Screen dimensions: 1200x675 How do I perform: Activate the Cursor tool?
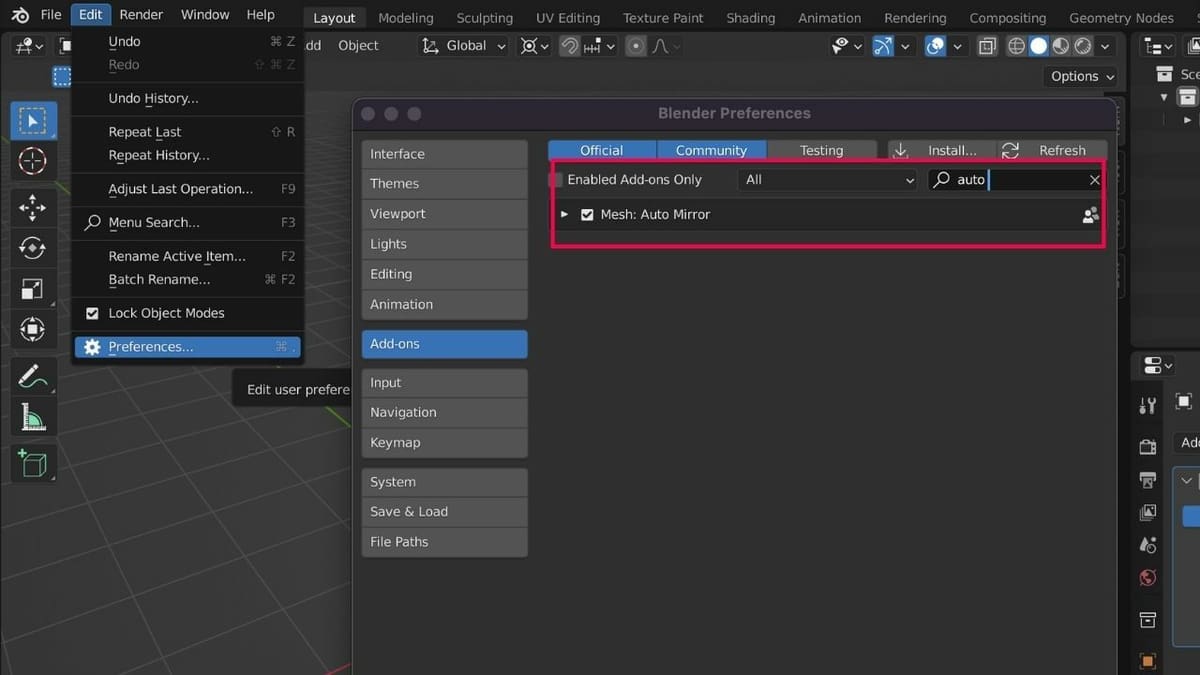point(33,160)
